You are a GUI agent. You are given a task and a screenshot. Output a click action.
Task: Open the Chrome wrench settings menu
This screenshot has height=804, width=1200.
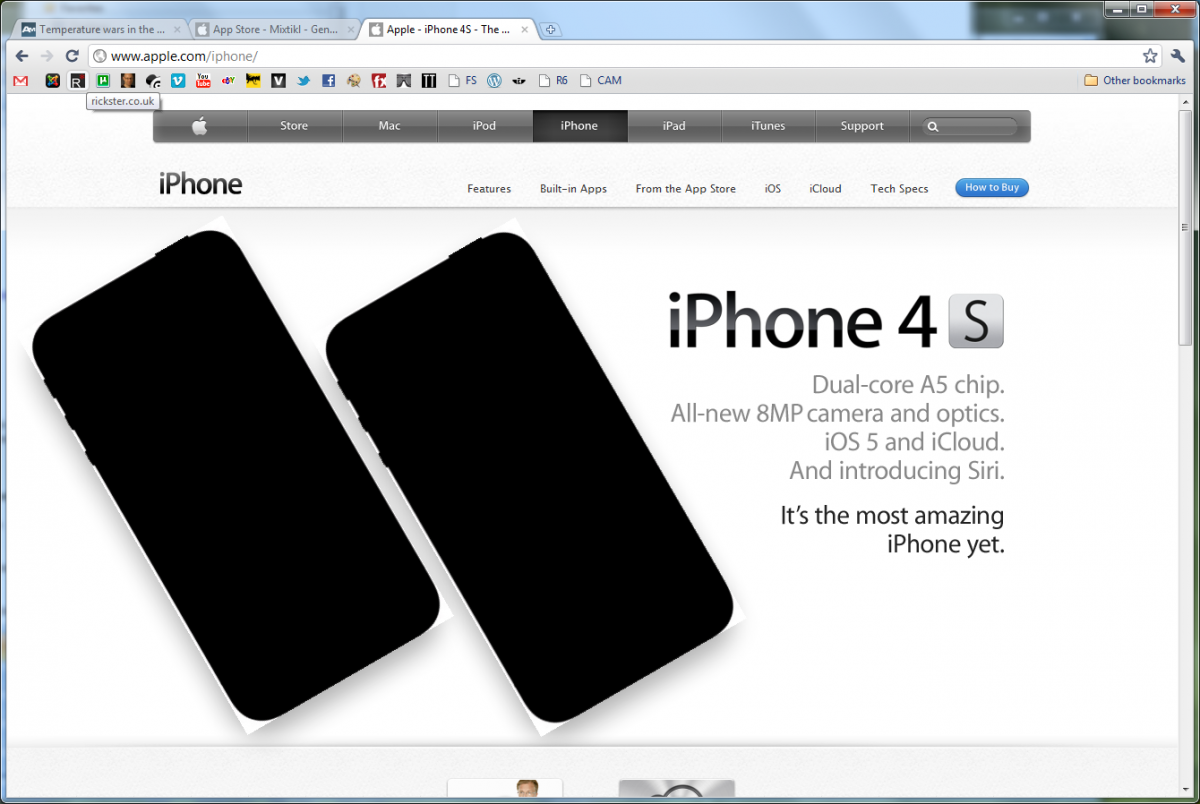click(1177, 56)
